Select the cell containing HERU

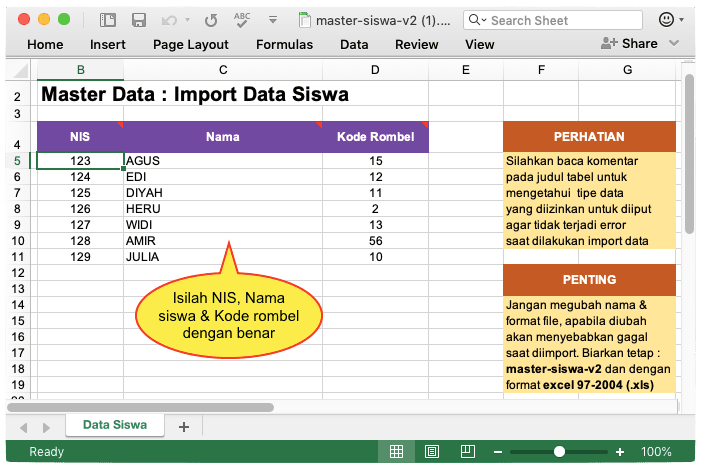click(x=223, y=209)
